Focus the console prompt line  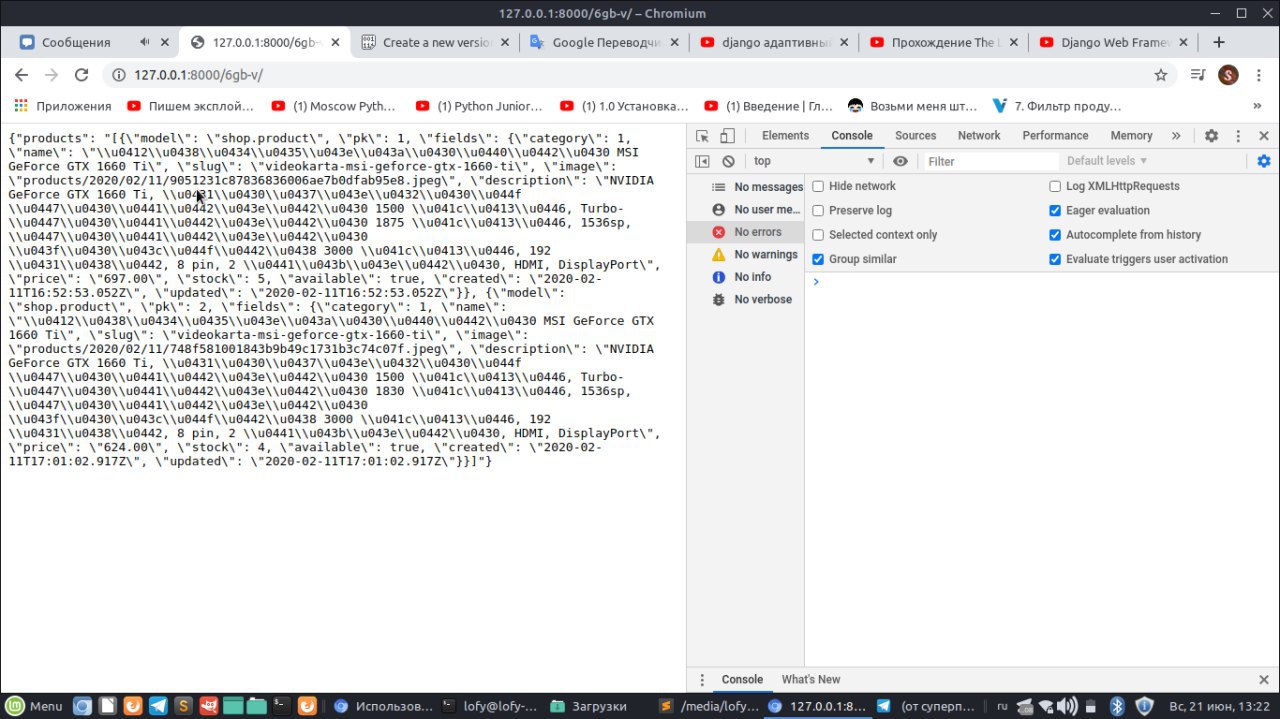[1042, 282]
